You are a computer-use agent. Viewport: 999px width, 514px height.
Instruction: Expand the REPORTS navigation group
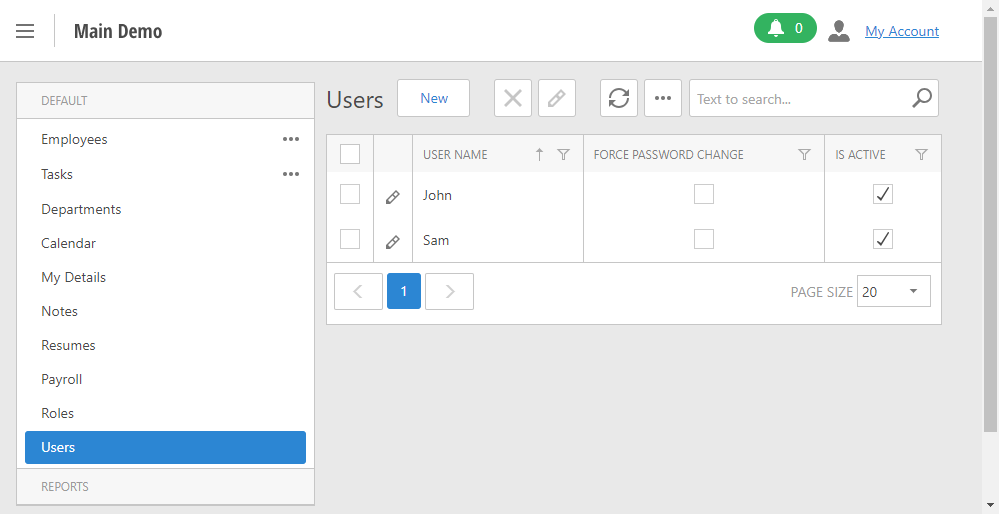point(166,487)
